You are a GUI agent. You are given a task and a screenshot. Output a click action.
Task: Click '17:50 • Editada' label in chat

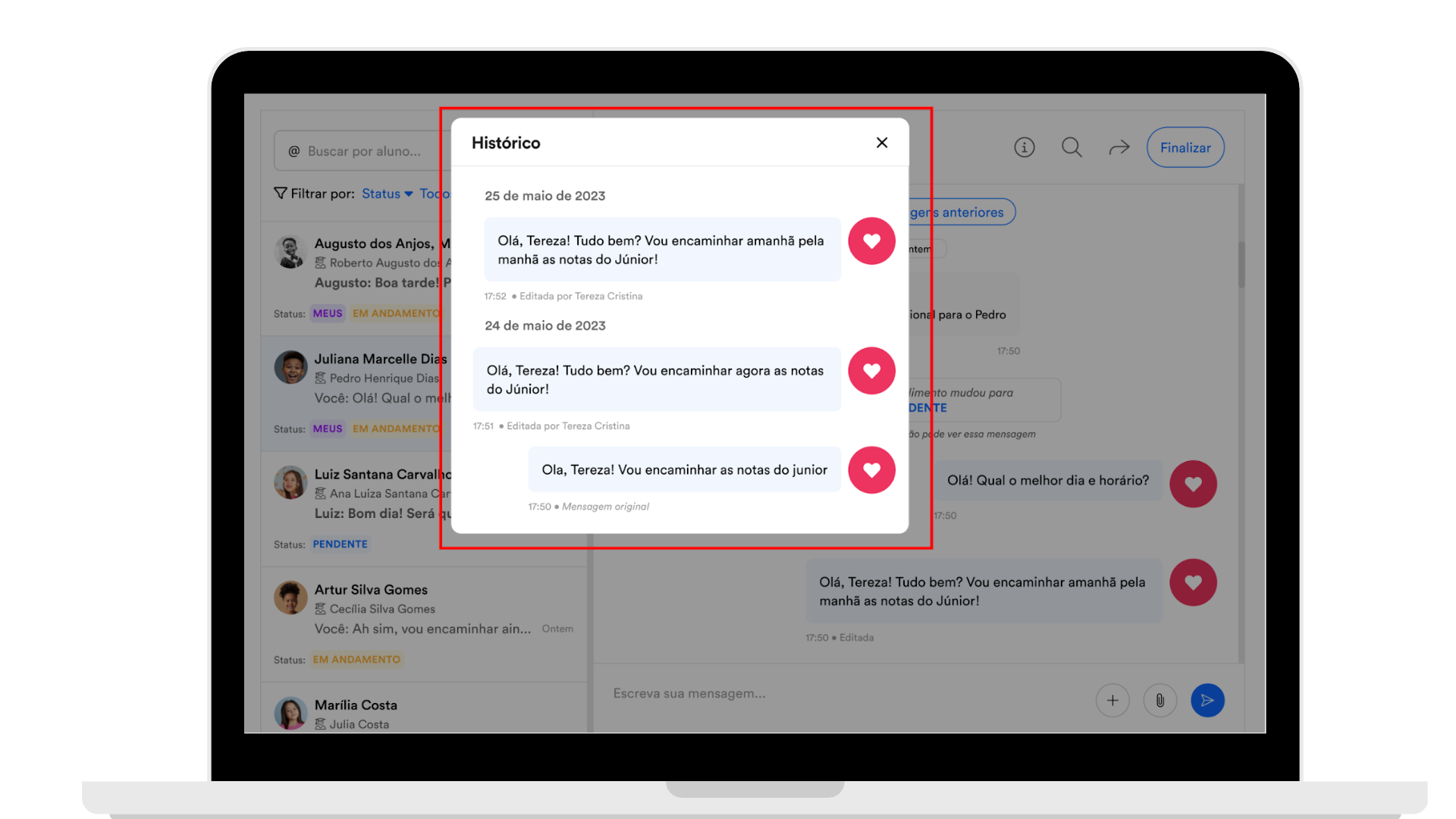pyautogui.click(x=839, y=638)
